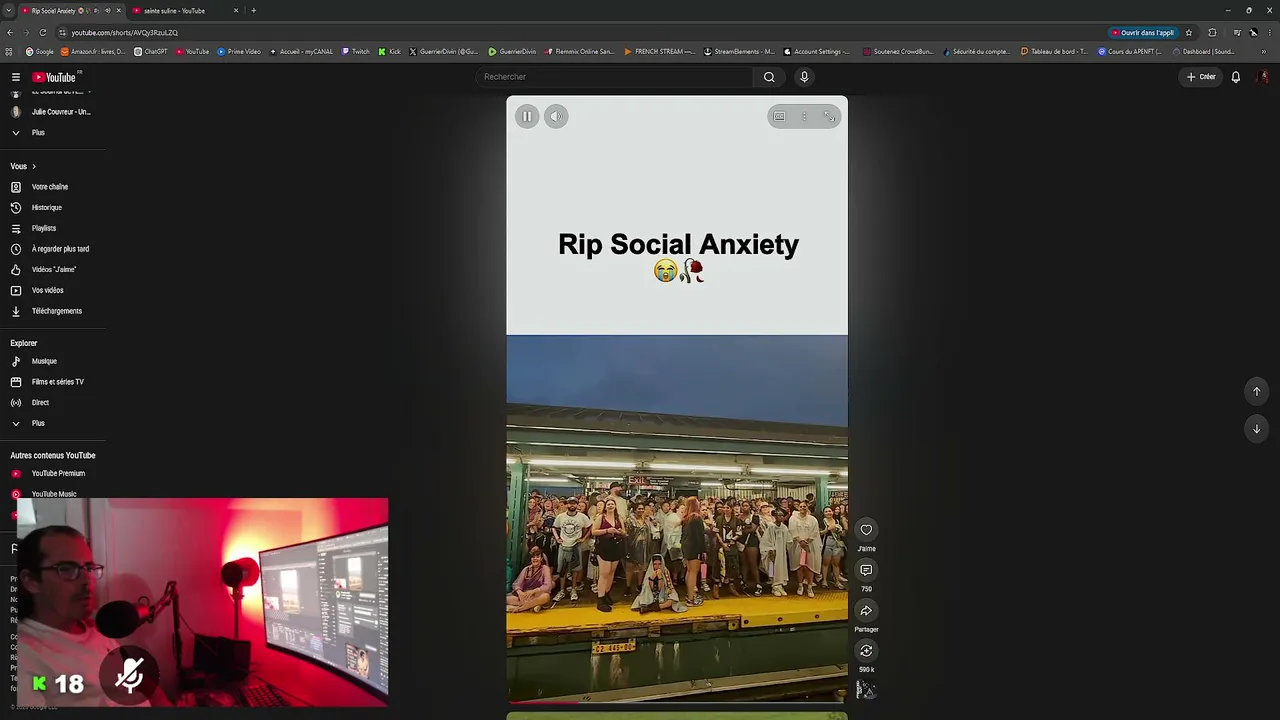Open the apps grid in the bookmarks bar
Screen dimensions: 1280x720
(x=9, y=52)
